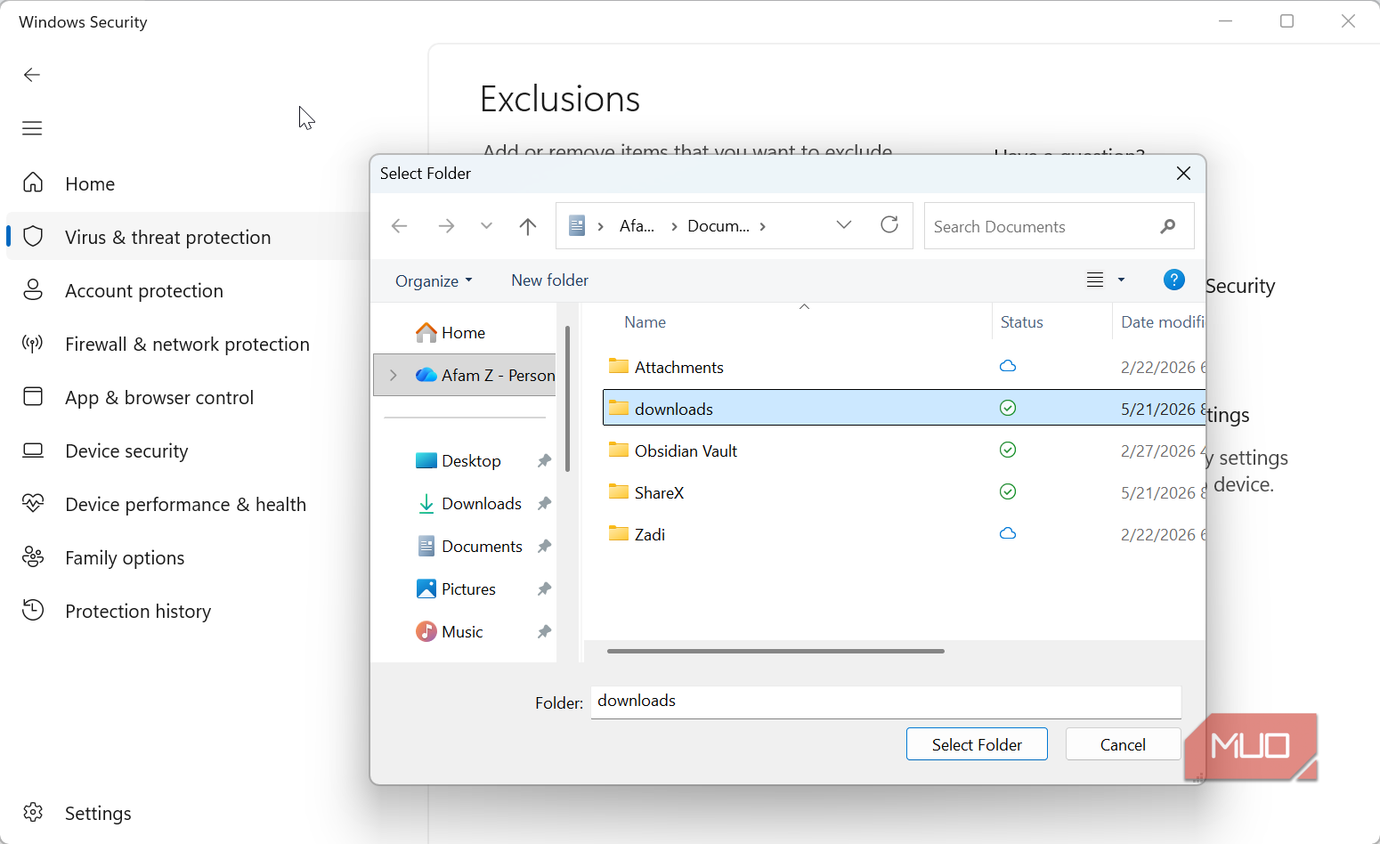
Task: Click the Device performance & health heart icon
Action: pos(33,504)
